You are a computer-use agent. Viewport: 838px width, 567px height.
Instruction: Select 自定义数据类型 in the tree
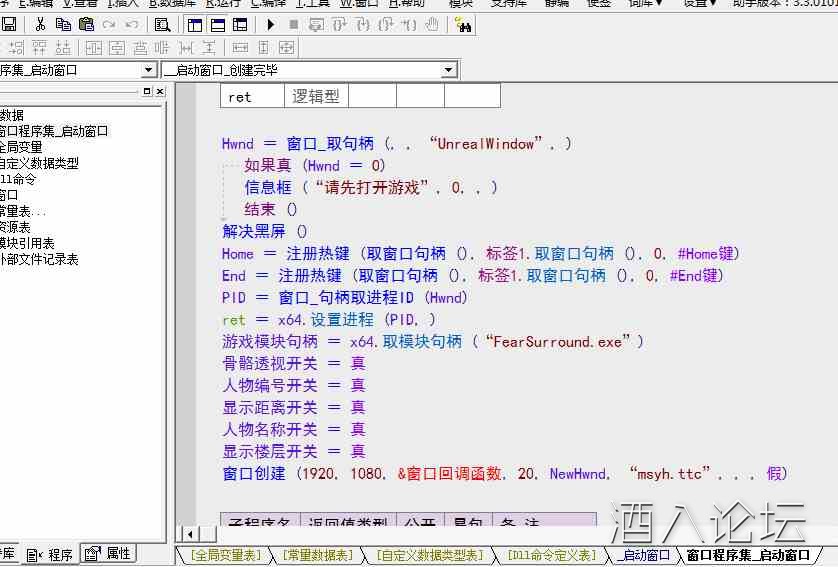coord(39,163)
